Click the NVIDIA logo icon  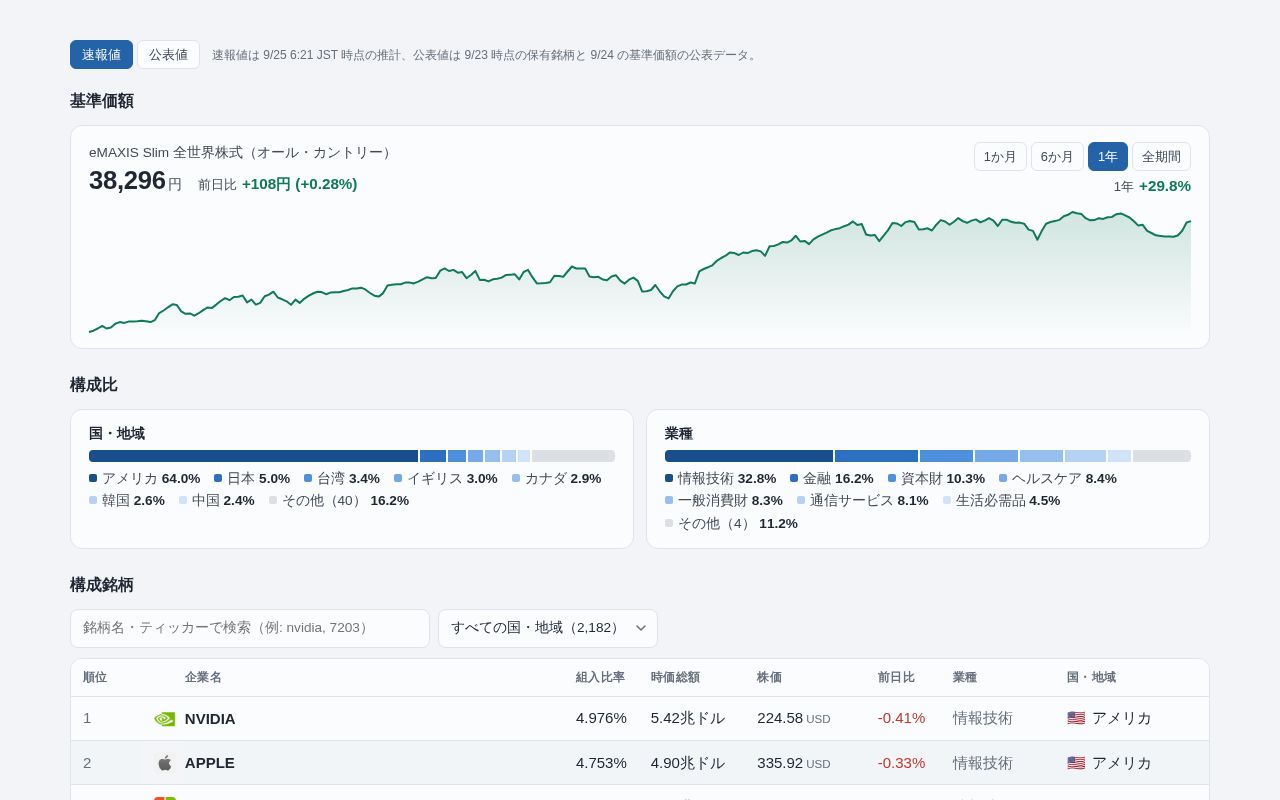click(165, 719)
